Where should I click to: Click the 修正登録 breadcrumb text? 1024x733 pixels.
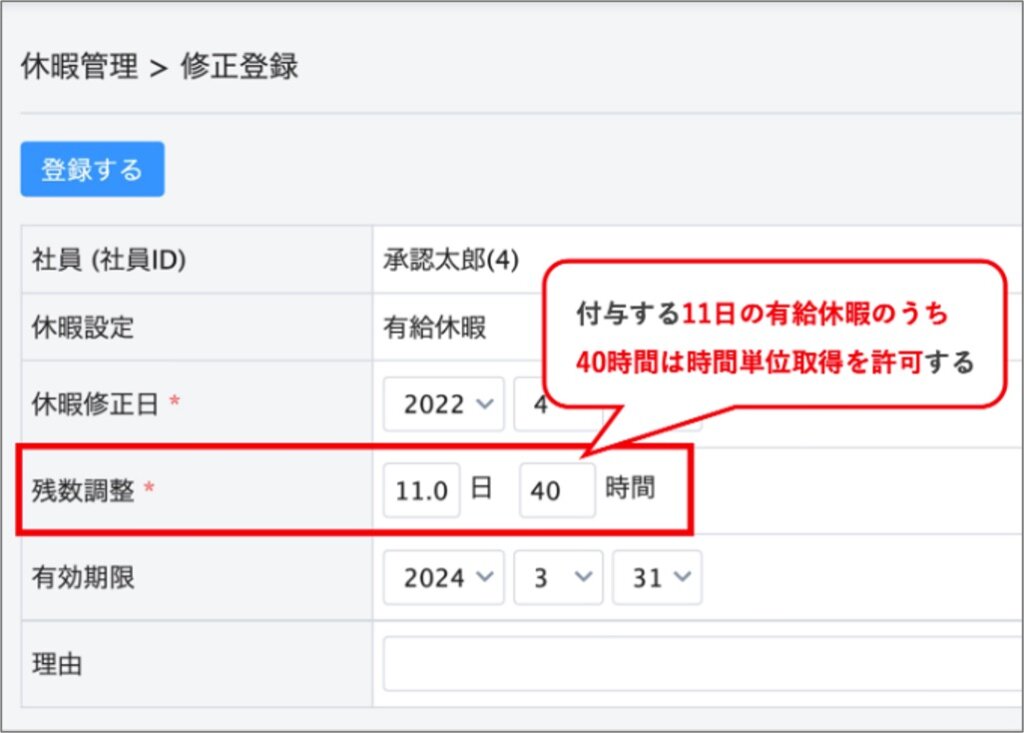tap(239, 67)
